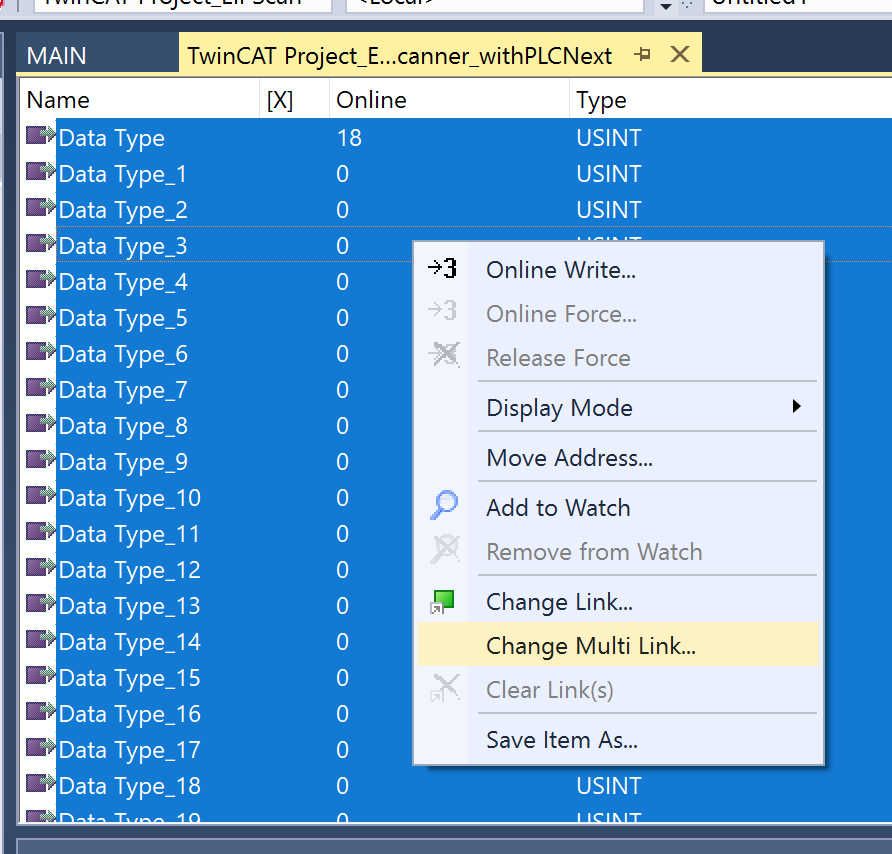Click the variable icon of Data Type_18

click(x=40, y=783)
